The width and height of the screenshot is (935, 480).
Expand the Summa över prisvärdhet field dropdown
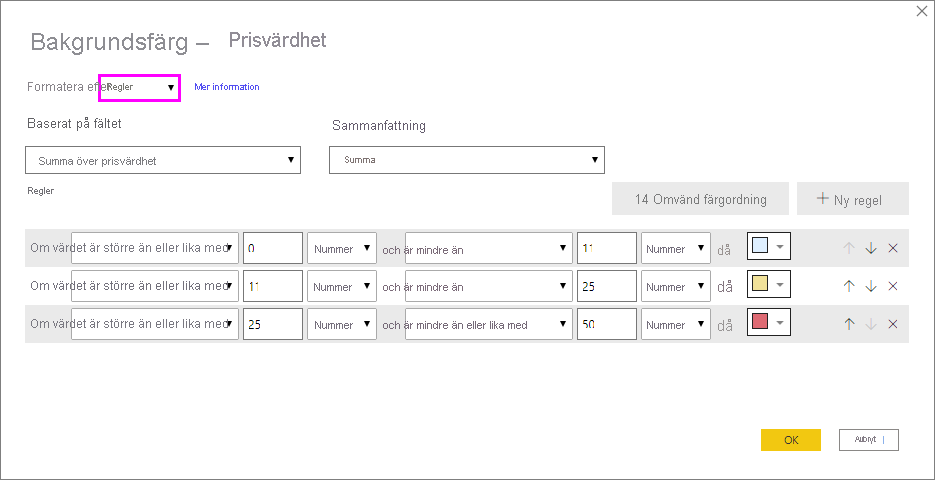(163, 160)
